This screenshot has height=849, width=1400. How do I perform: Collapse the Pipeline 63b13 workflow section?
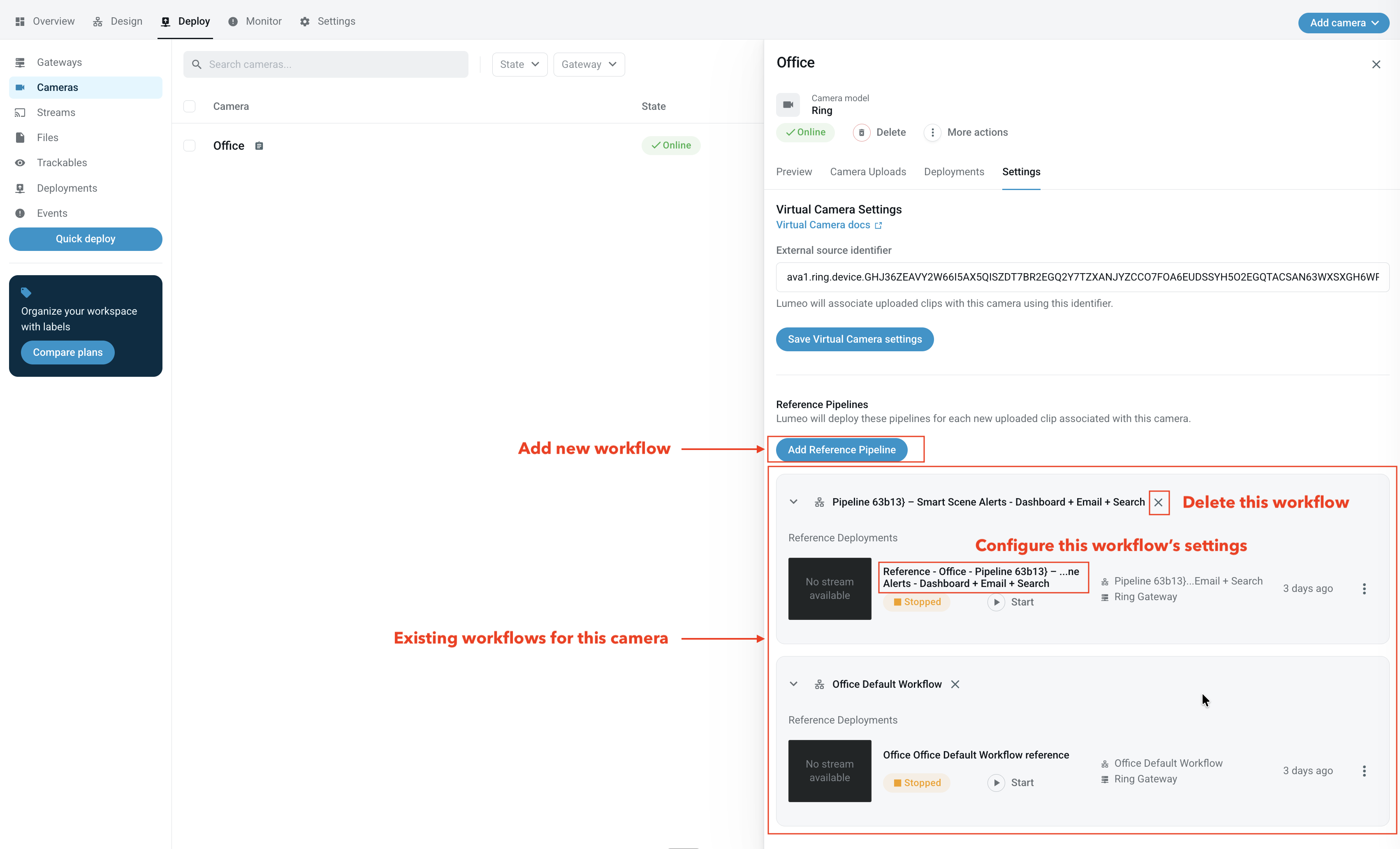pyautogui.click(x=794, y=502)
